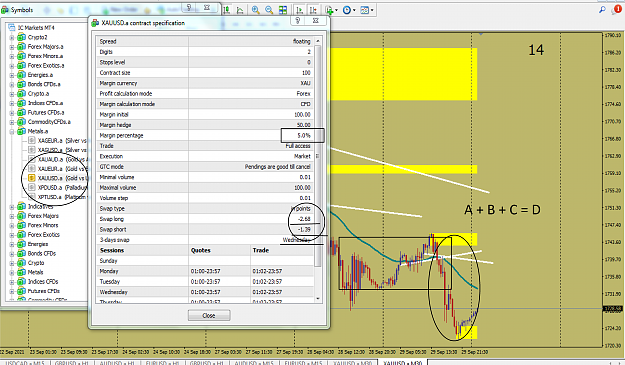
Task: Click the Indices CFDs tree label without .a suffix
Action: [43, 282]
